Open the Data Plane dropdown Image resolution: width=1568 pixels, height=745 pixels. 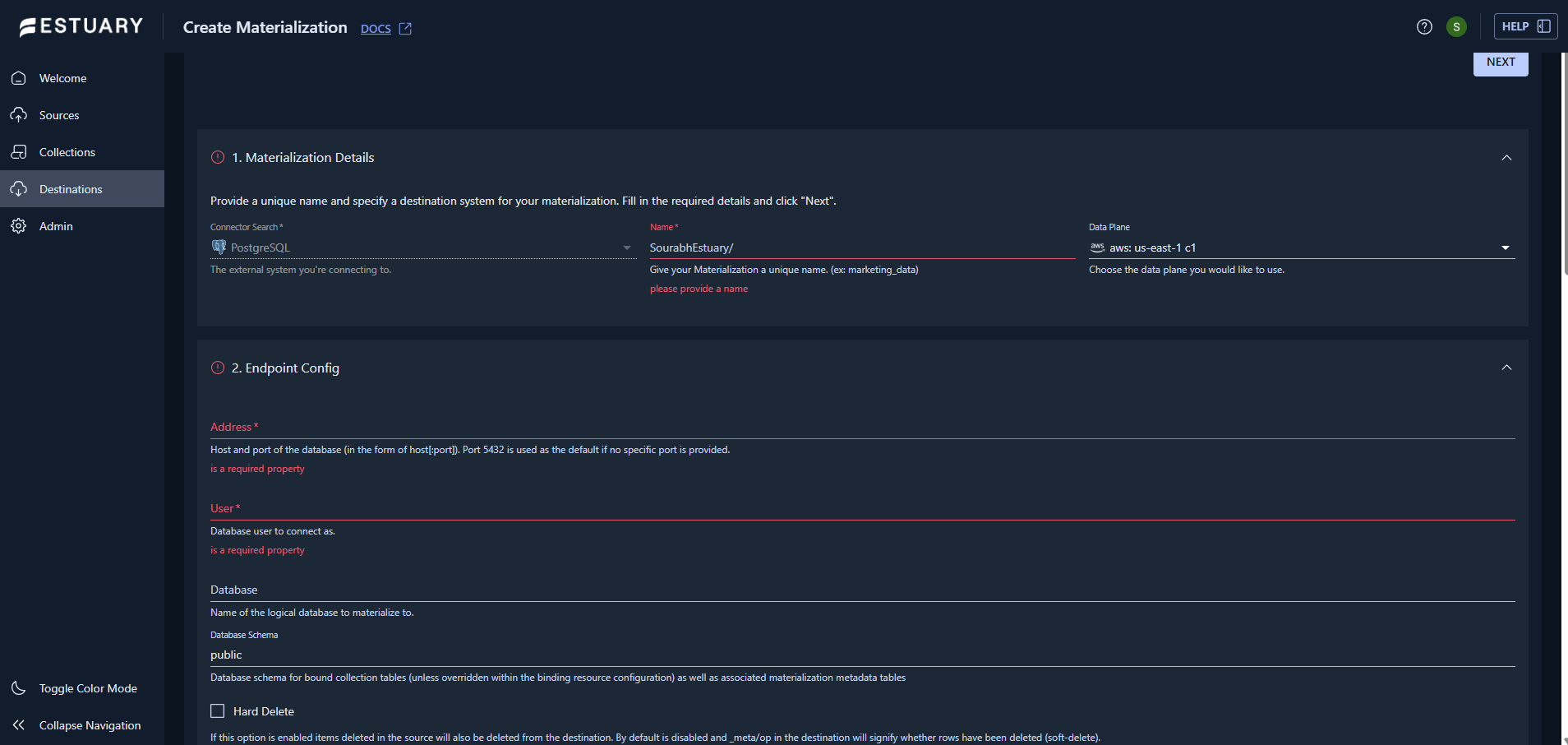click(1505, 248)
